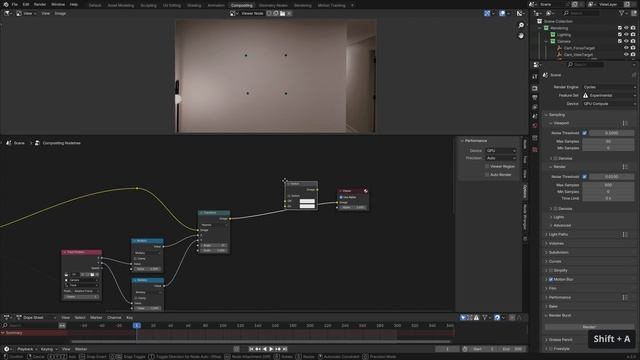Click the Compositing Nodetree breadcrumb
The width and height of the screenshot is (640, 360).
tap(61, 143)
